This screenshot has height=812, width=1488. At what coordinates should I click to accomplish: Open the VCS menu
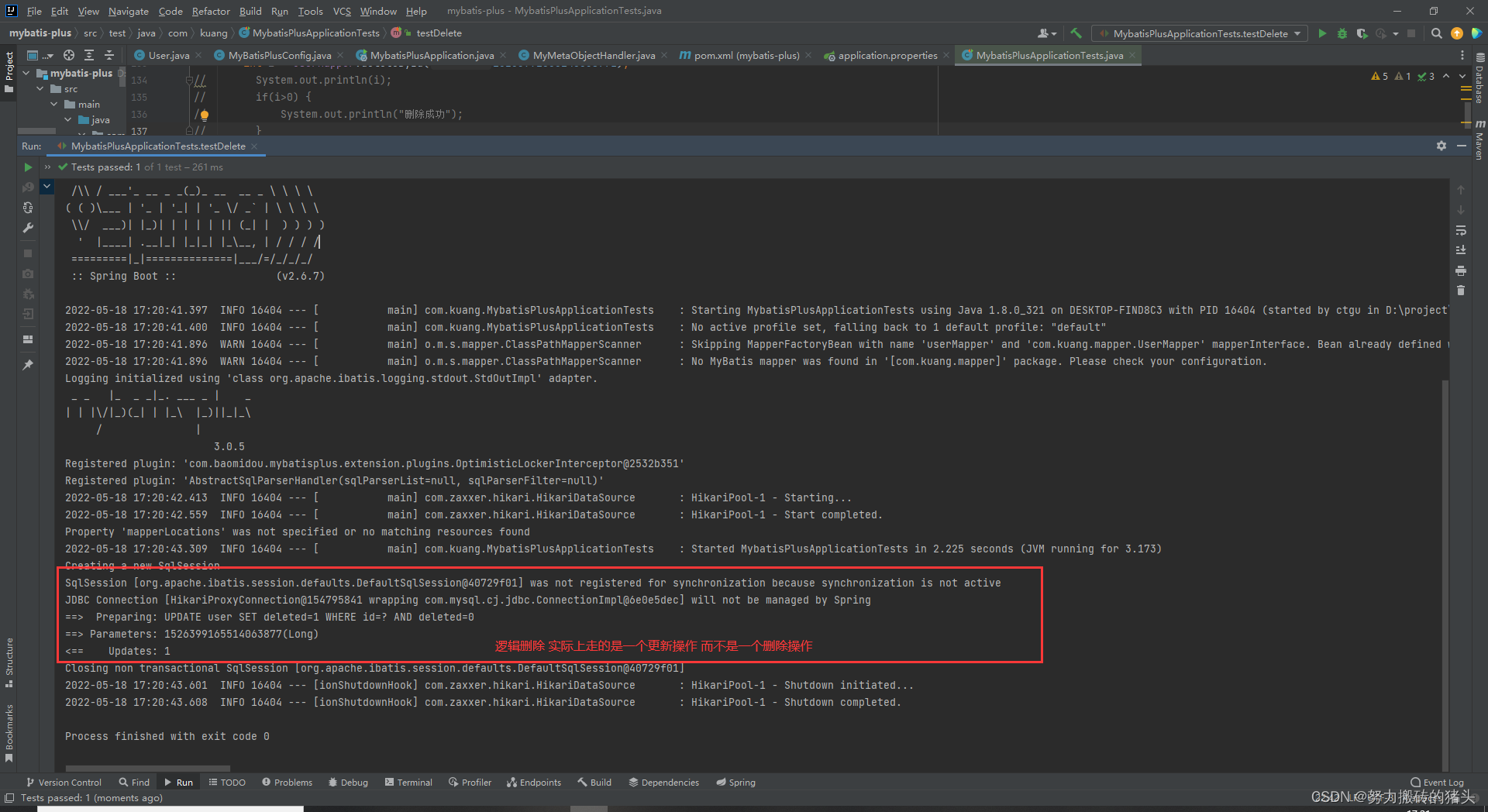coord(342,11)
